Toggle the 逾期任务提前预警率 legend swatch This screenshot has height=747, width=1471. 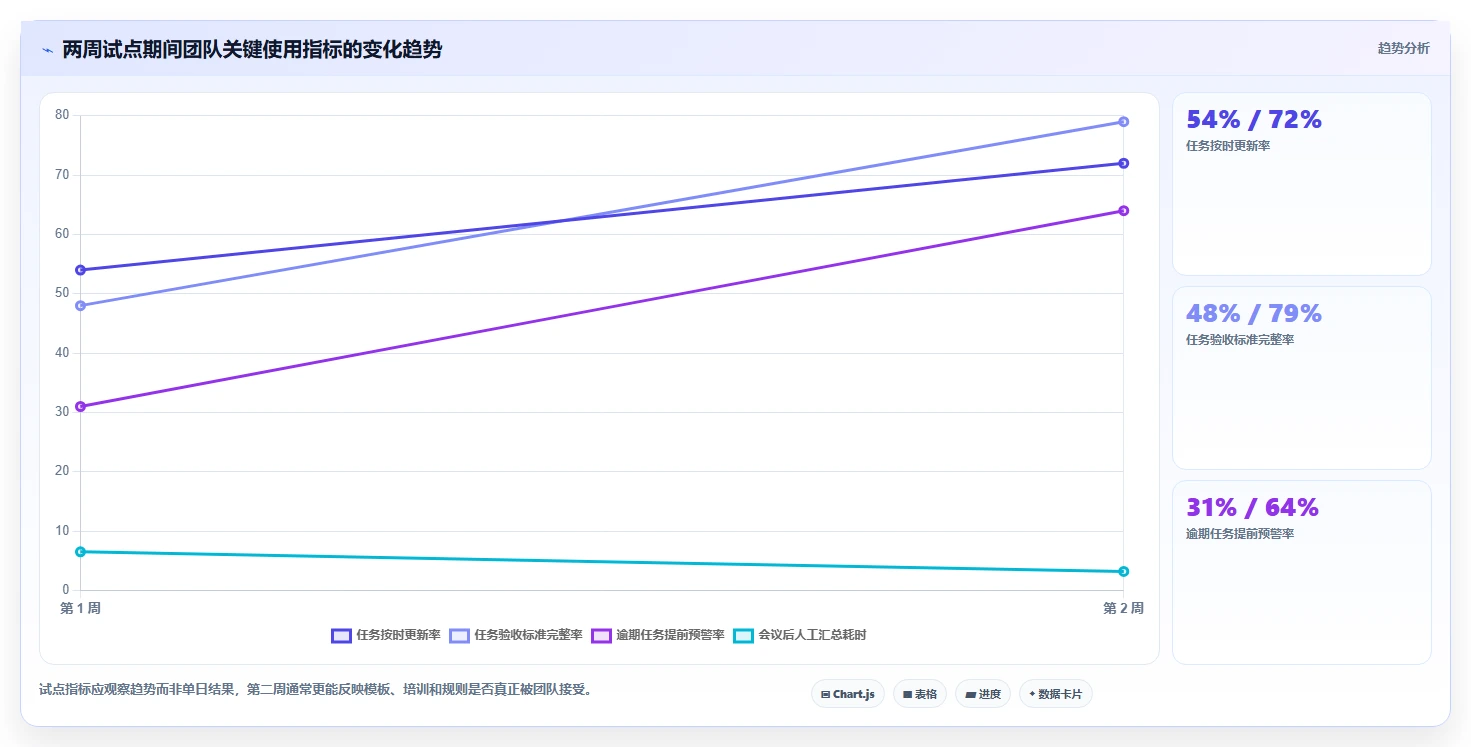[601, 635]
